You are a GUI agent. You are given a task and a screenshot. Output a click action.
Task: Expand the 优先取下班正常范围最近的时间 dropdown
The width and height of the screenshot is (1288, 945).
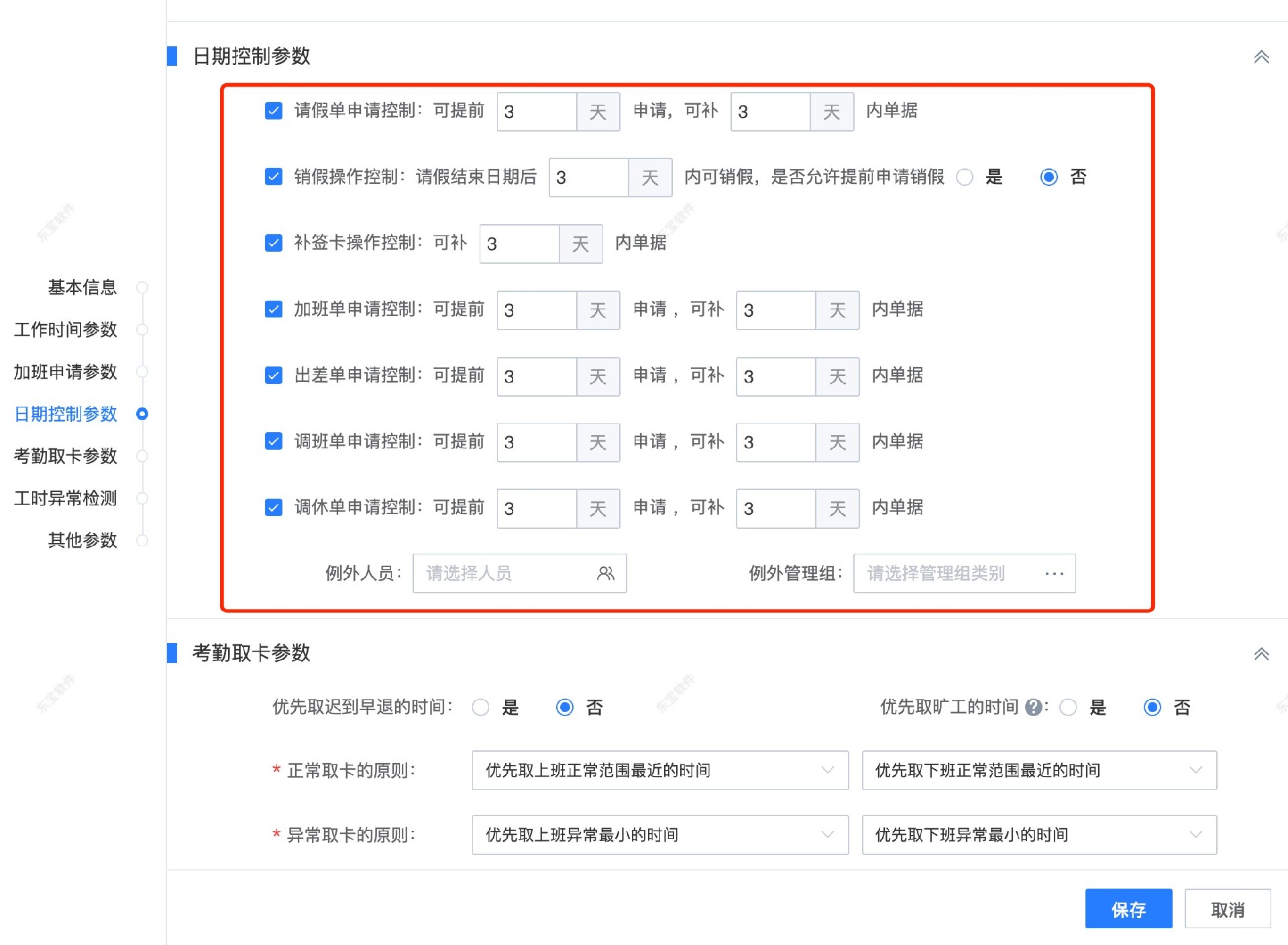[1038, 770]
